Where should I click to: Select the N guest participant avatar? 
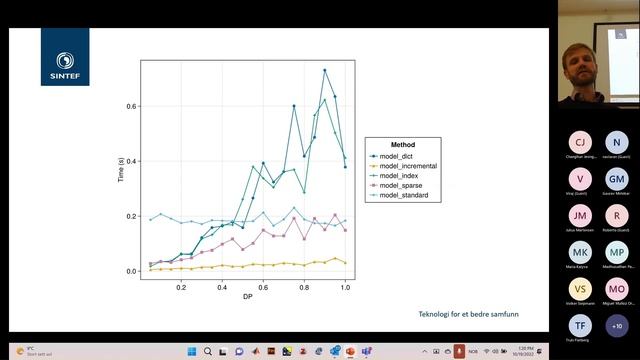(x=617, y=142)
